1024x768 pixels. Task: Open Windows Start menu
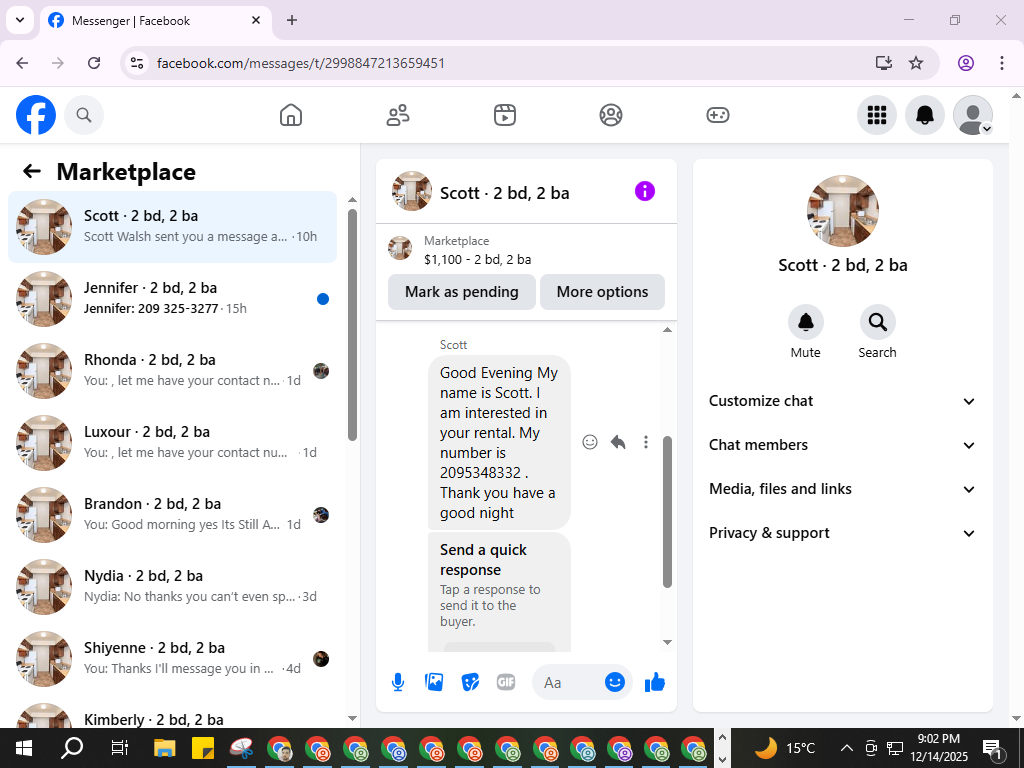(x=24, y=748)
